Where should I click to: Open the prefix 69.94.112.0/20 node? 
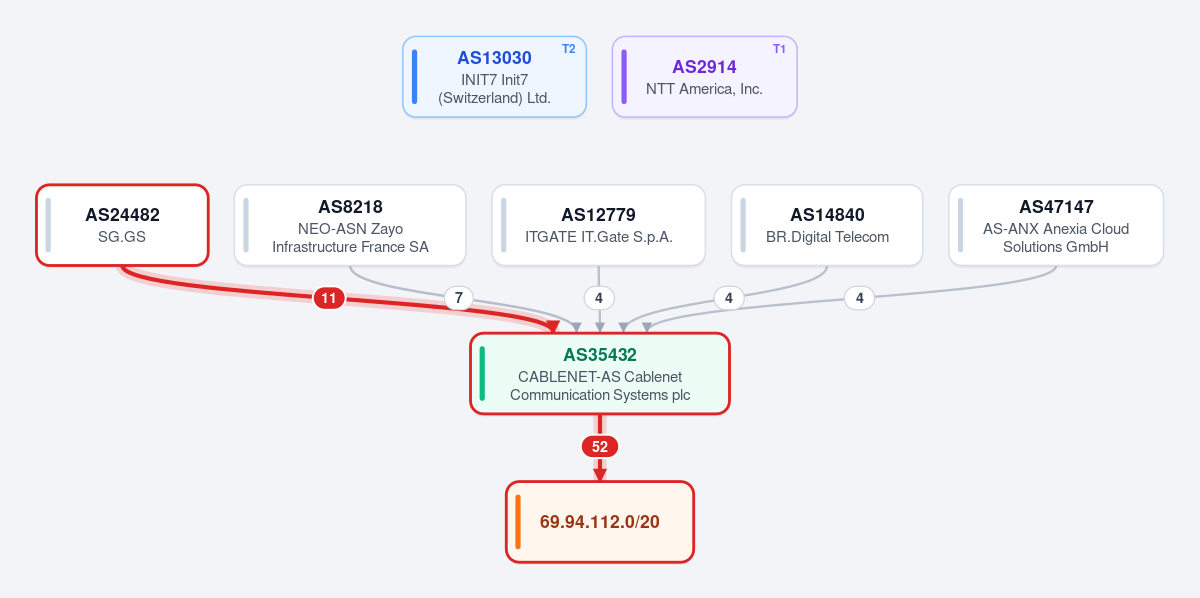600,522
